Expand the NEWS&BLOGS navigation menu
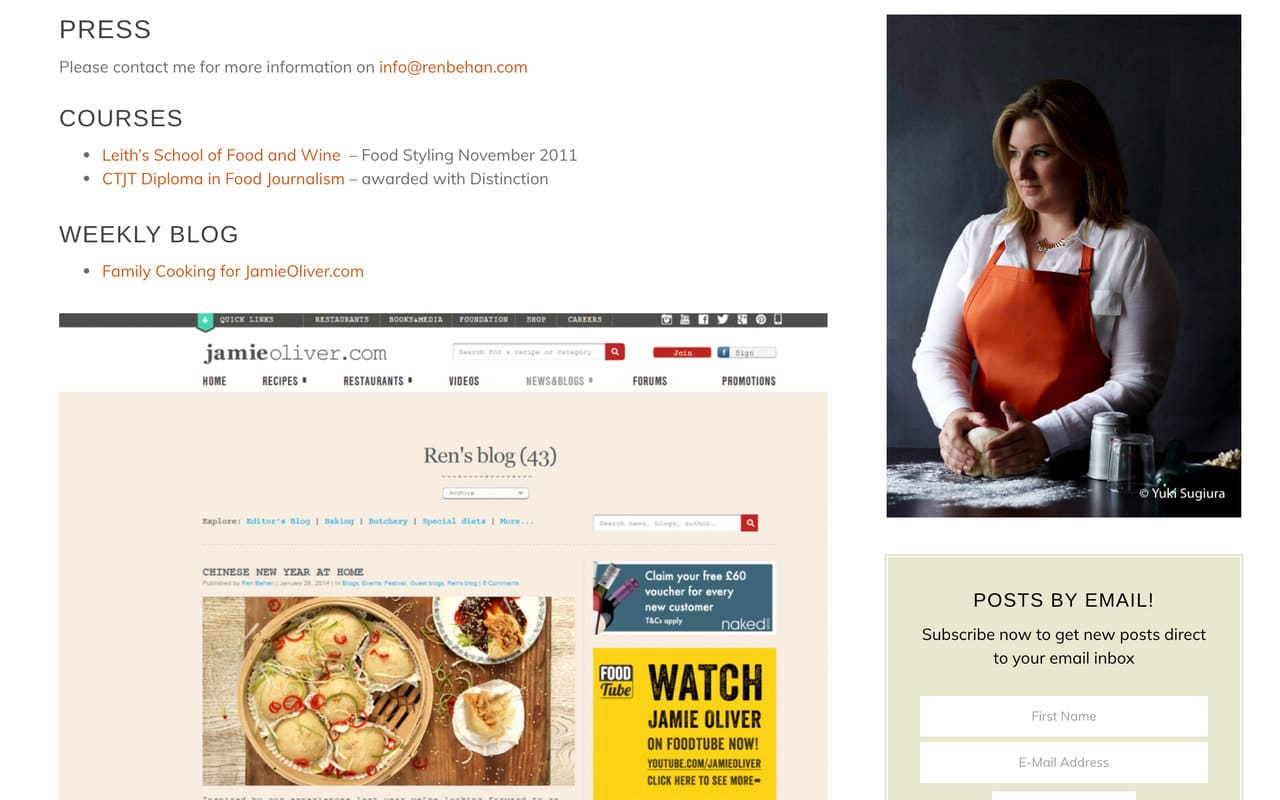The image size is (1280, 800). pyautogui.click(x=559, y=381)
